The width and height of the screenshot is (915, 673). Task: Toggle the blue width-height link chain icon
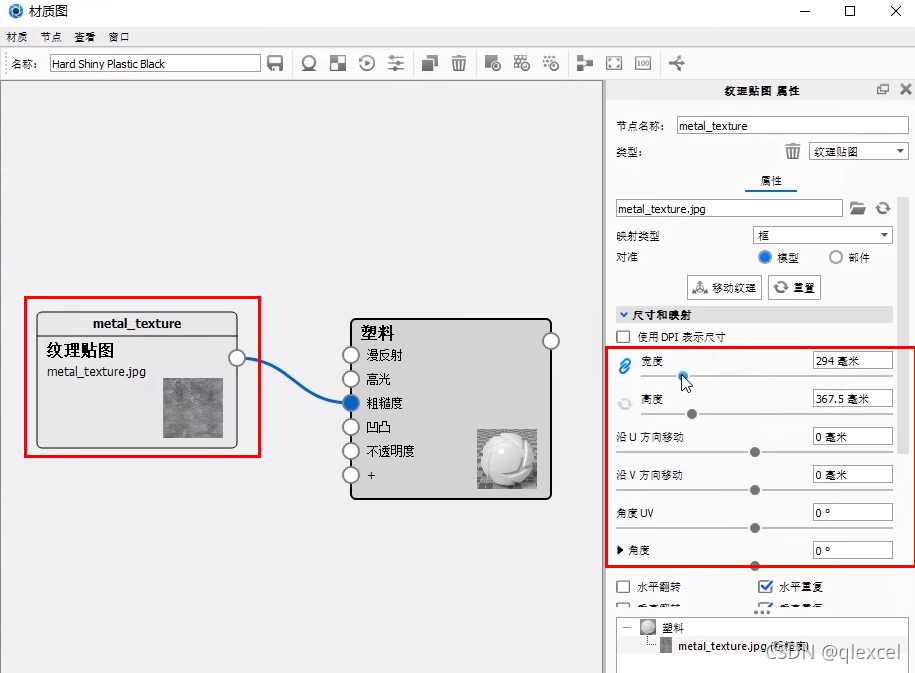(x=624, y=366)
